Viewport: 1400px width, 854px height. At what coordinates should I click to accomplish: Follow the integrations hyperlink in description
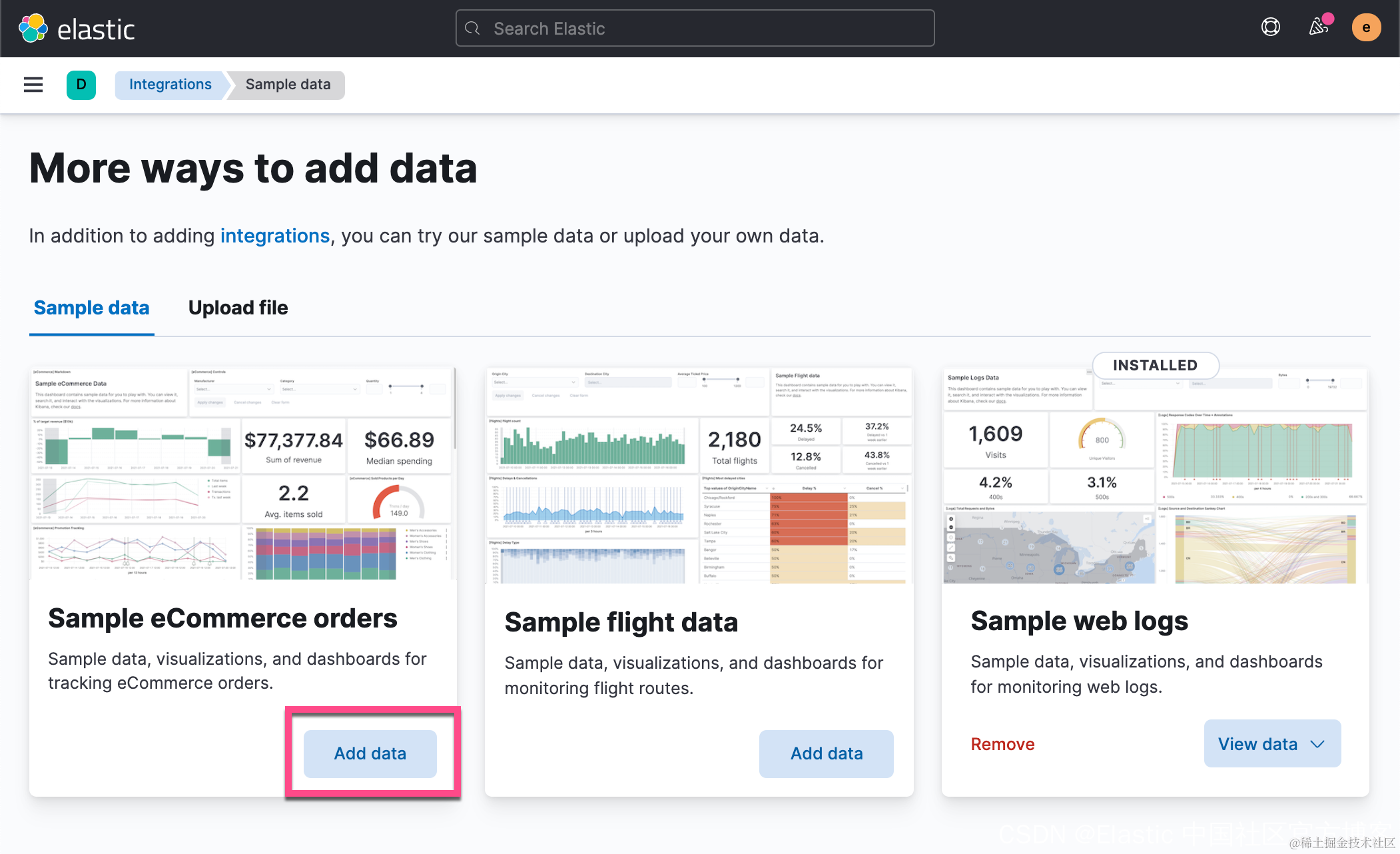[x=274, y=236]
